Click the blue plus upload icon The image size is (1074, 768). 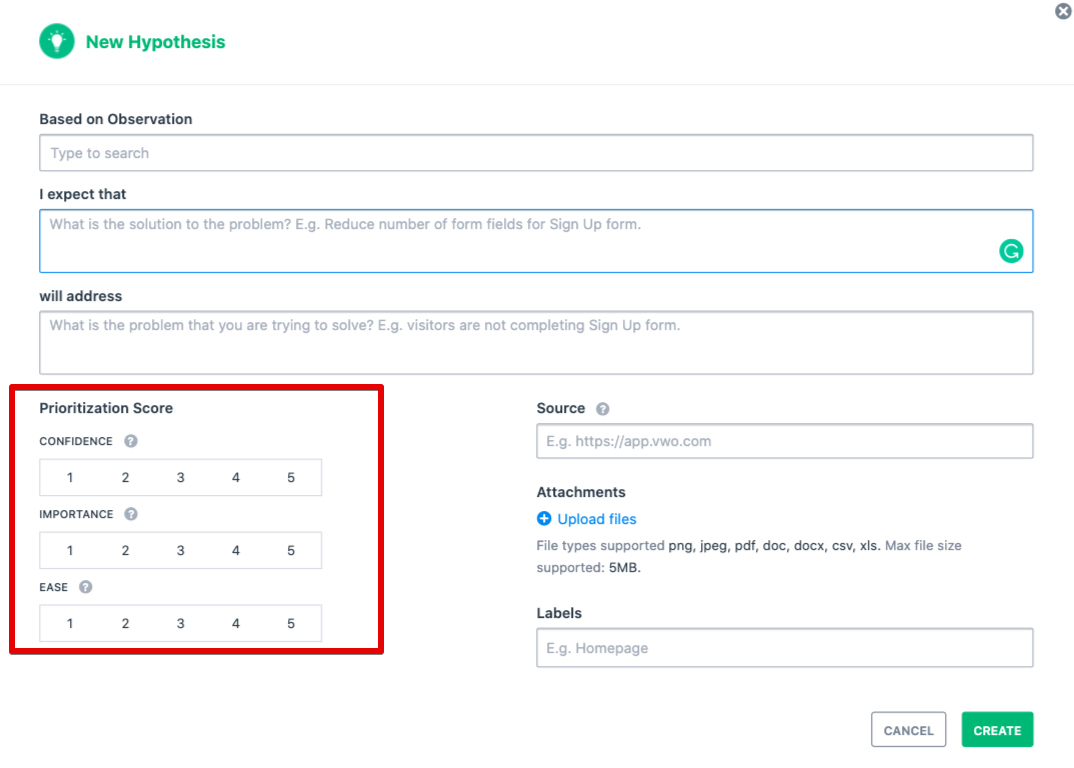tap(544, 519)
